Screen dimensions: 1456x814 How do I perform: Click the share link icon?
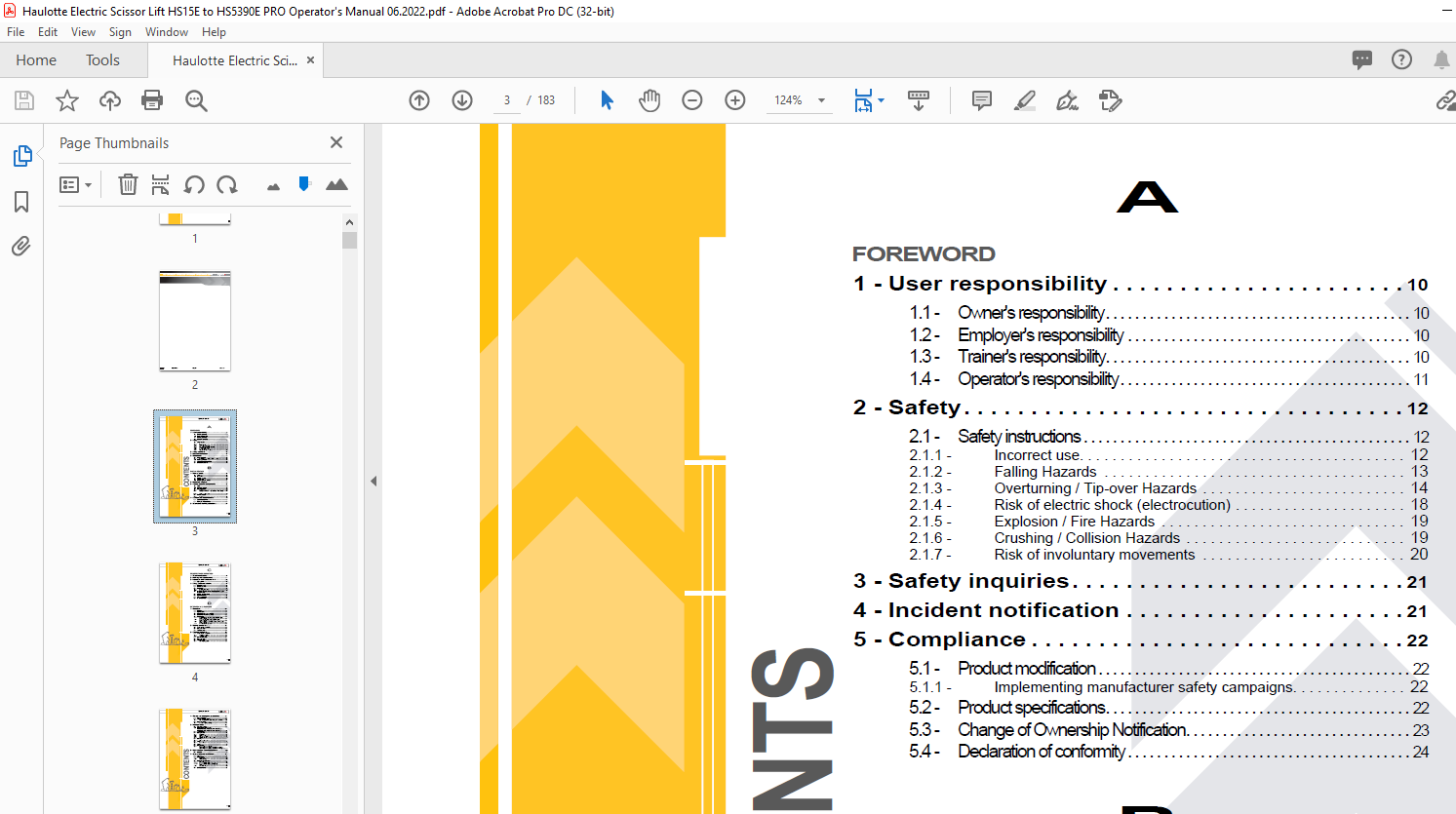pos(1445,100)
